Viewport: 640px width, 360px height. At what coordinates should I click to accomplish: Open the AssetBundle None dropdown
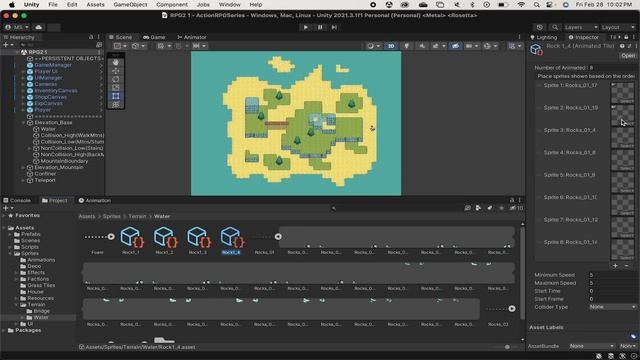[x=591, y=346]
